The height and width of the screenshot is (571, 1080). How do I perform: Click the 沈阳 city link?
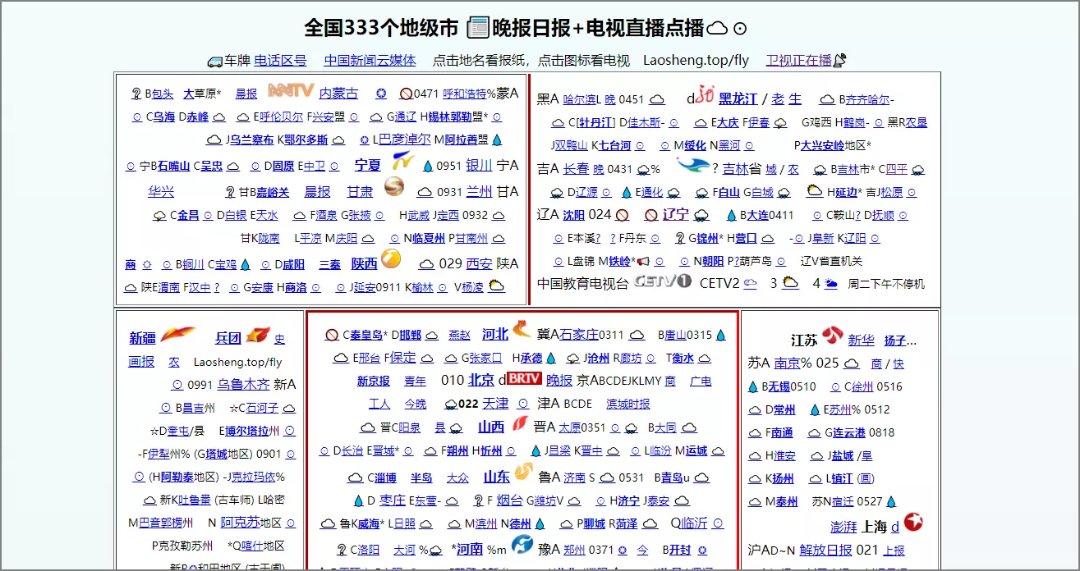[574, 215]
